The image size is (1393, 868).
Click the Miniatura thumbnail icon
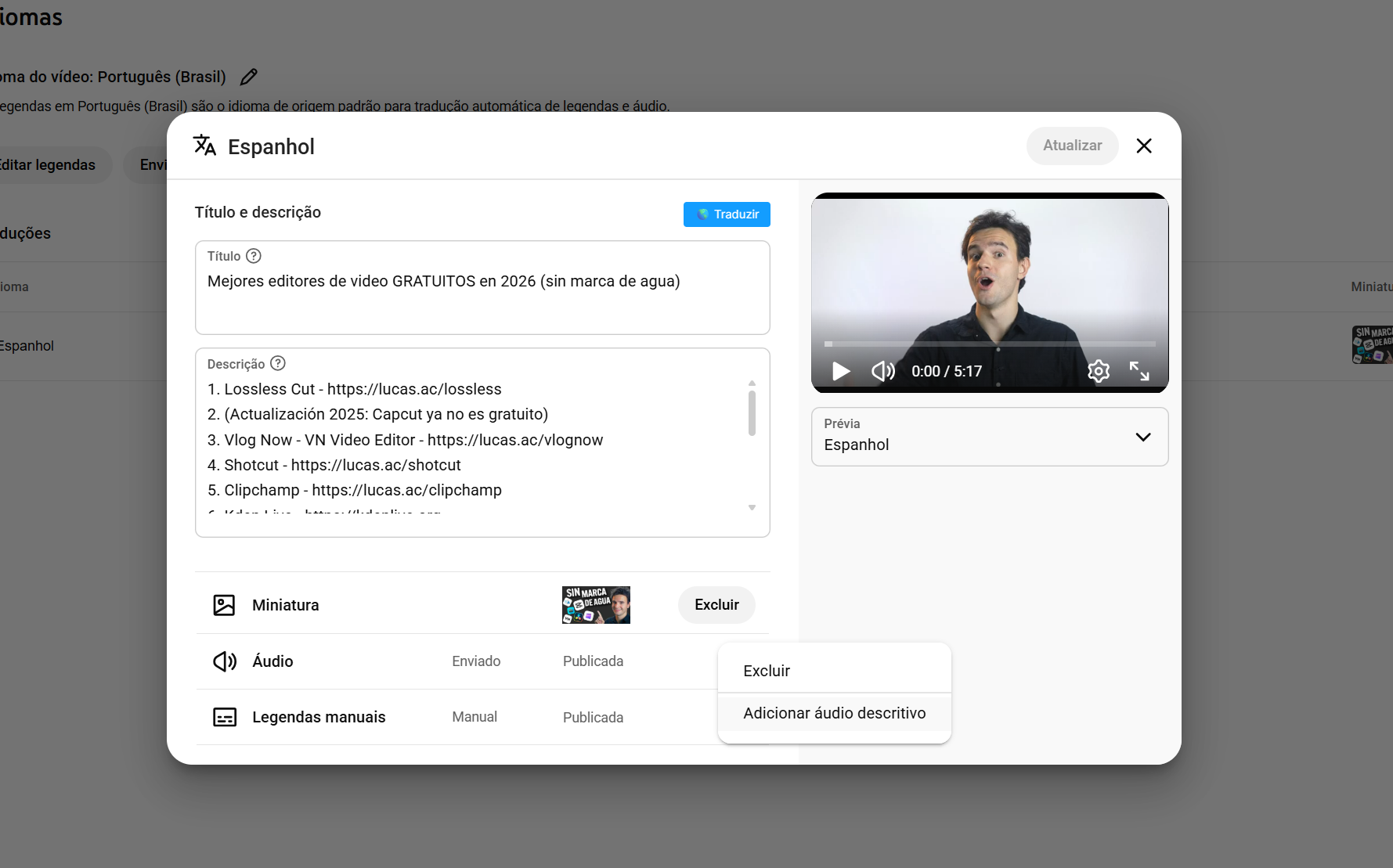click(x=225, y=604)
